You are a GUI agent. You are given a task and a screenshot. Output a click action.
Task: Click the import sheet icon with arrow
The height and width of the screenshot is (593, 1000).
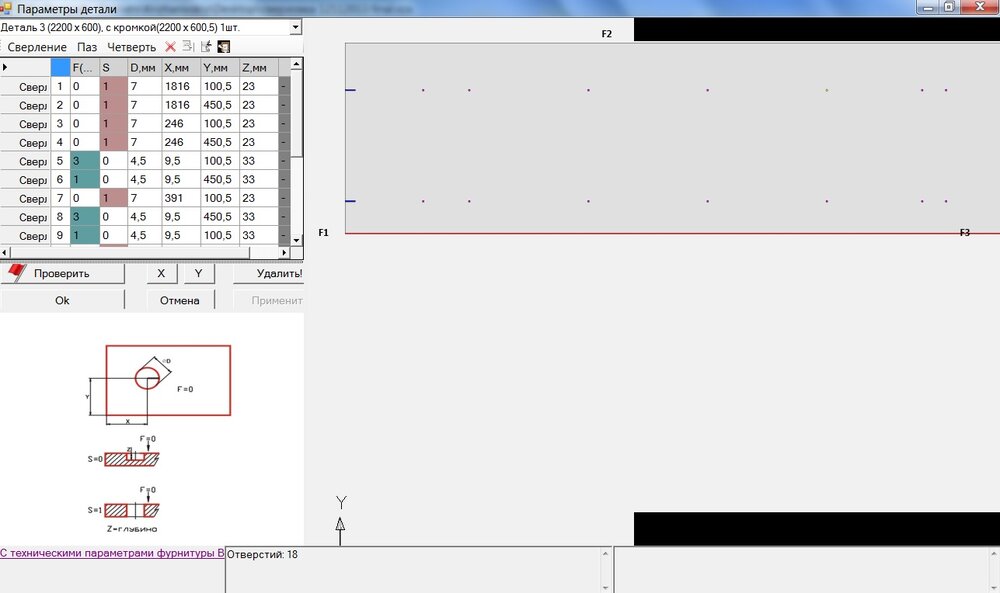point(206,46)
